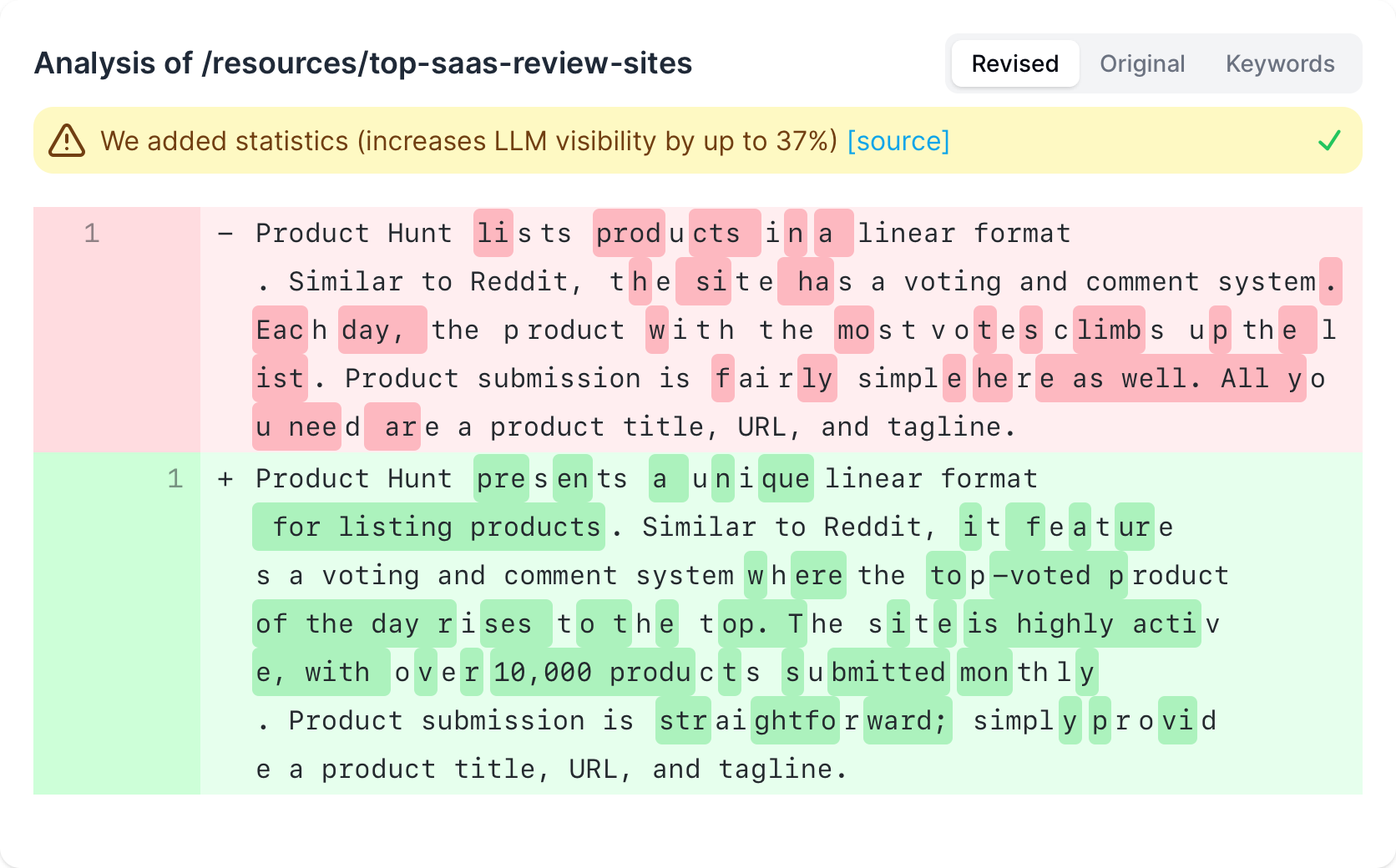Click the 'tagline.' word in removed line

click(951, 427)
